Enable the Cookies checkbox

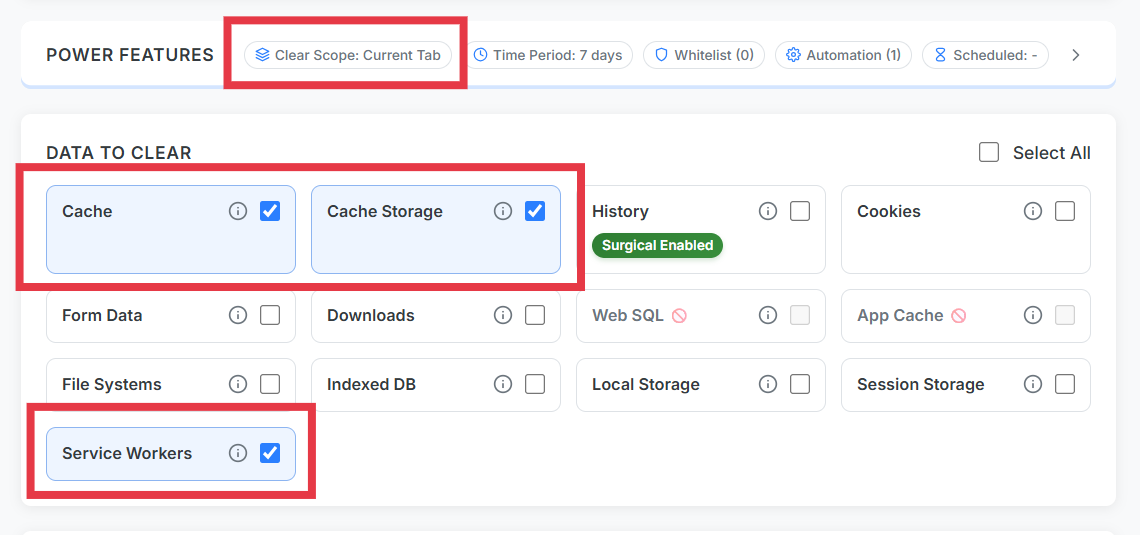point(1065,212)
